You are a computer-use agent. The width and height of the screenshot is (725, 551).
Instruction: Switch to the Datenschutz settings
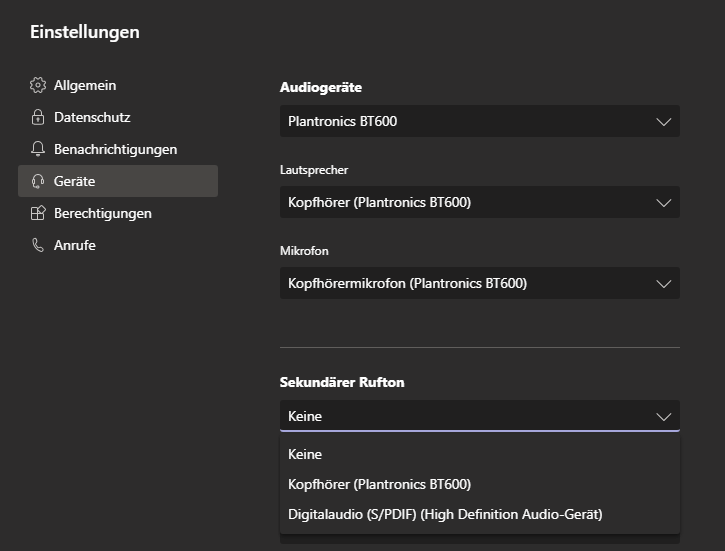pos(92,117)
